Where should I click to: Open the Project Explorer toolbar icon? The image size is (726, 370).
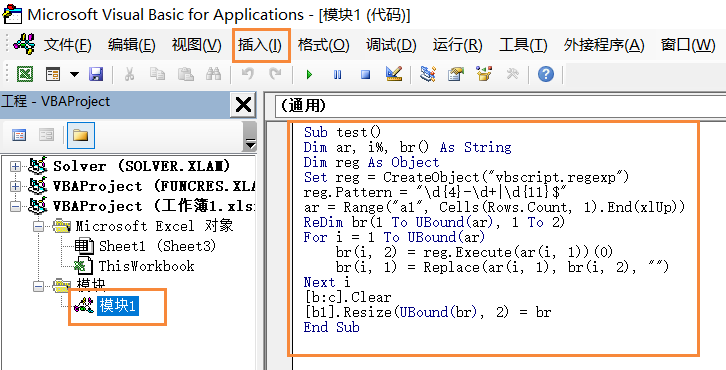428,74
